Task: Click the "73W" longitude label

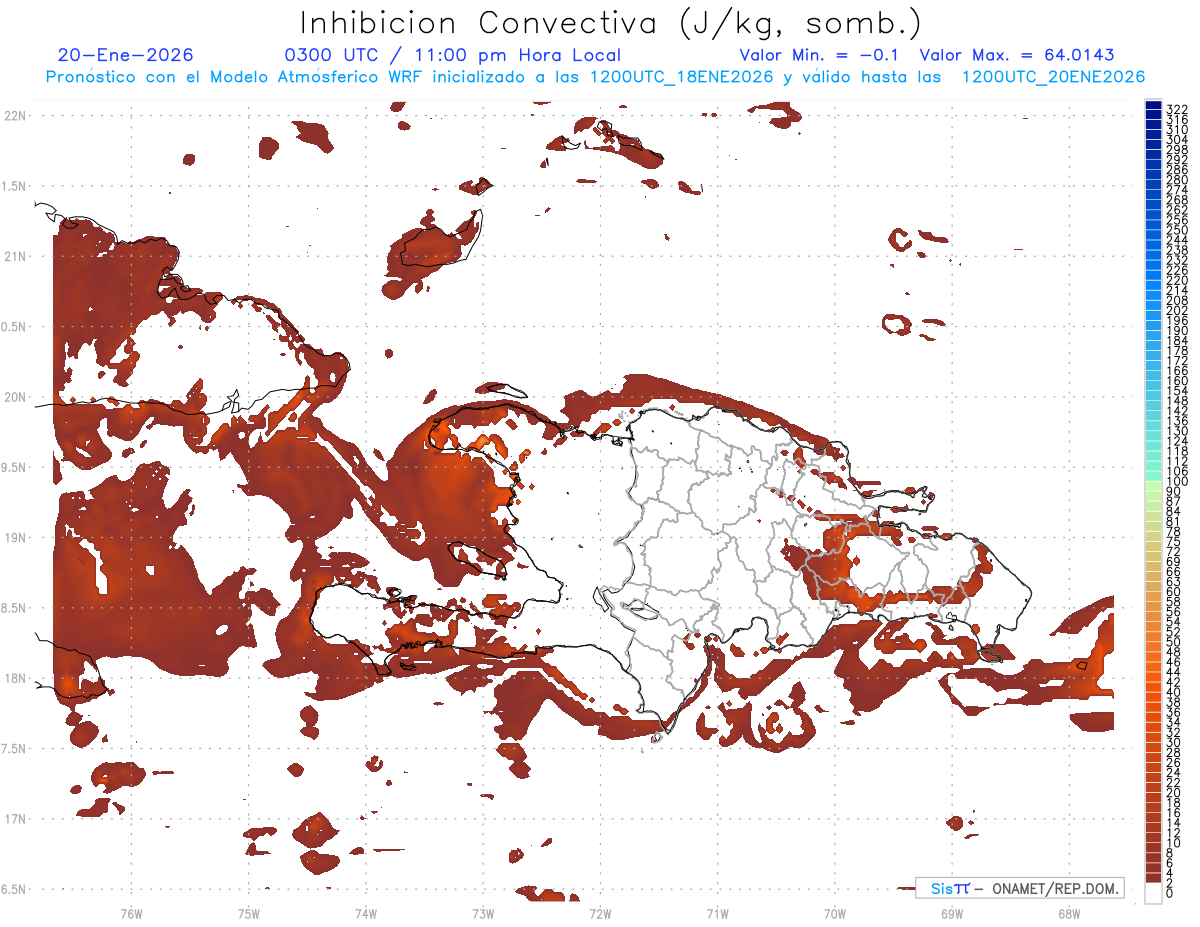Action: 483,912
